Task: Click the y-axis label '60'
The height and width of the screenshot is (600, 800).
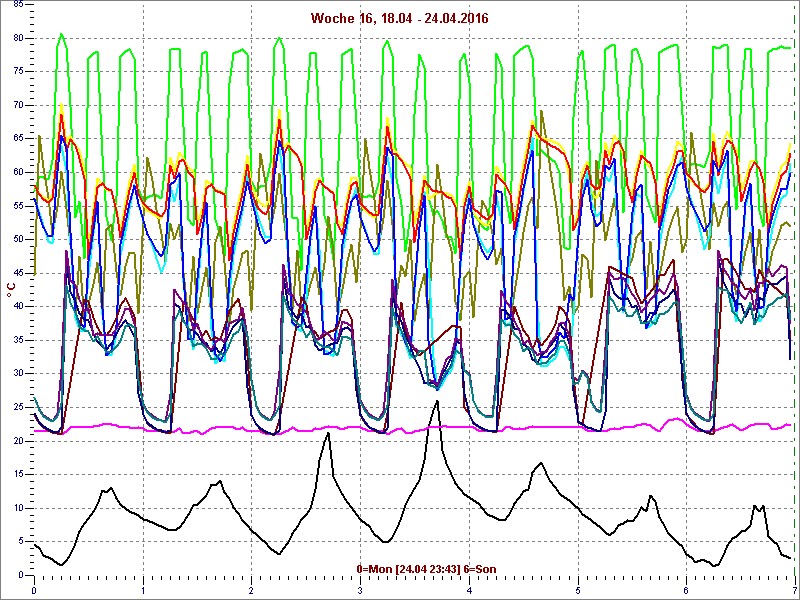Action: 18,172
